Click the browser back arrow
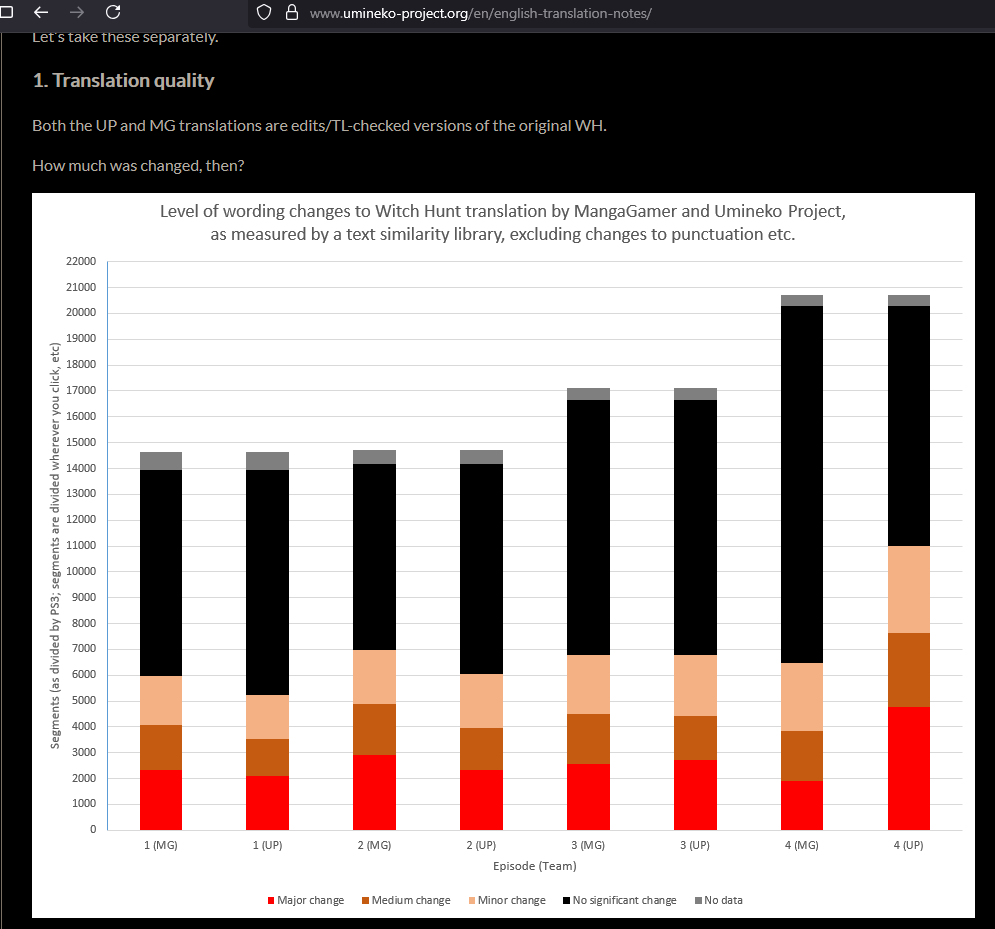995x929 pixels. click(41, 12)
